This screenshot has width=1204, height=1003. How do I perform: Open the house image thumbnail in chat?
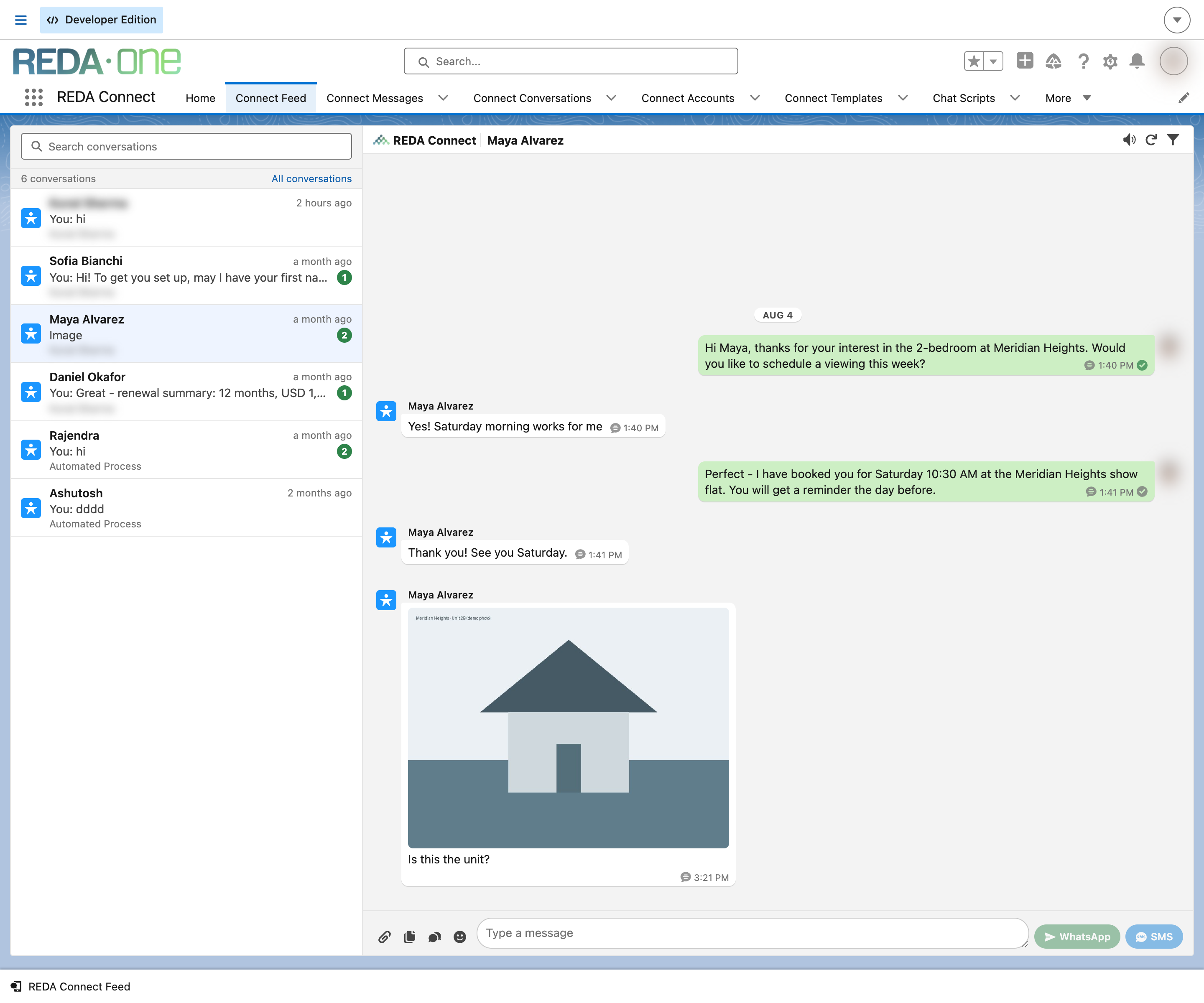[568, 728]
